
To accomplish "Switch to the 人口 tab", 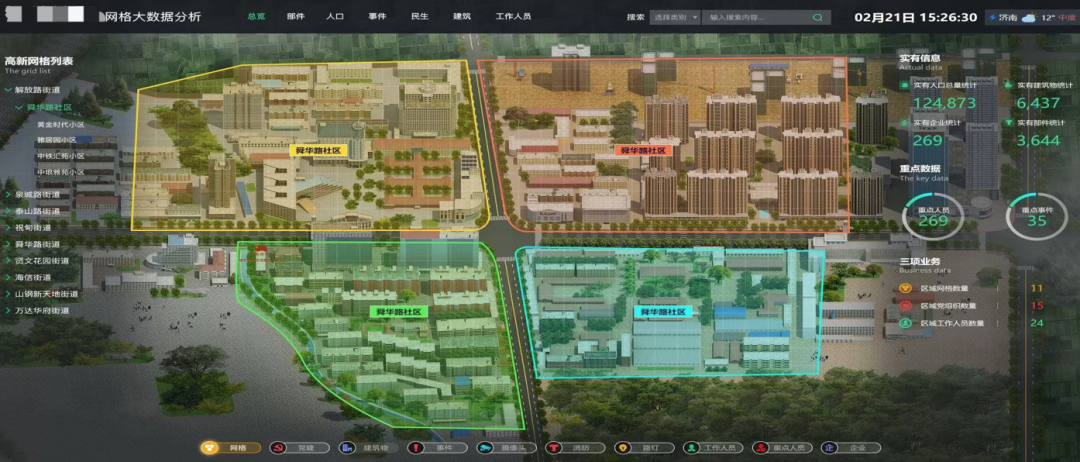I will pyautogui.click(x=335, y=17).
